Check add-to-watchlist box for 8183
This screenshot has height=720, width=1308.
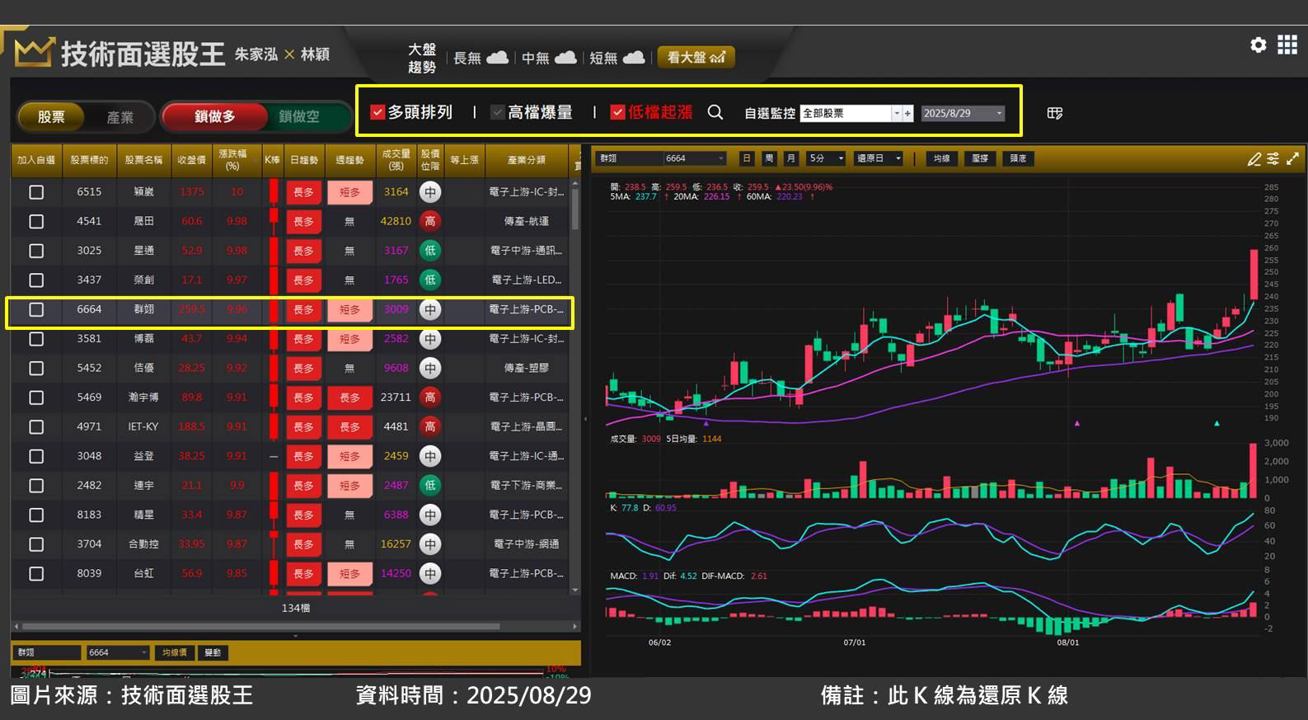(x=36, y=515)
